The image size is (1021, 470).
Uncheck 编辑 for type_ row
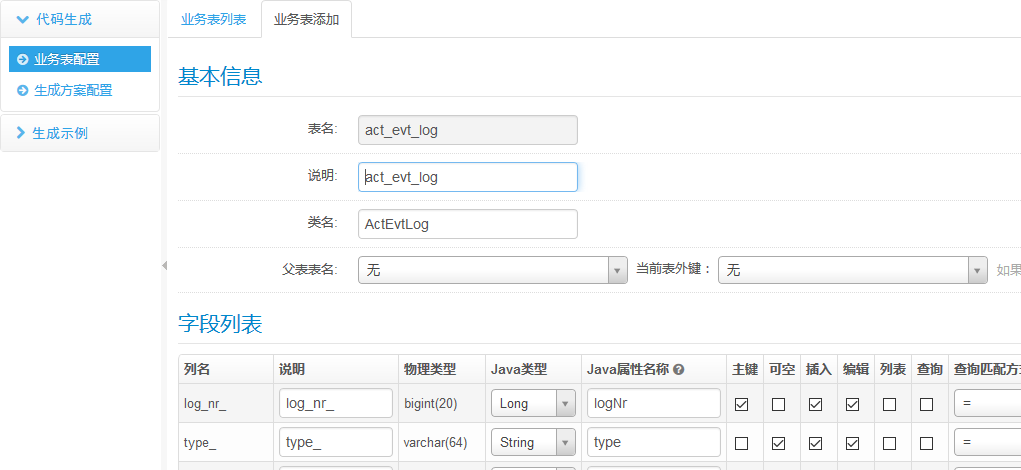[x=852, y=443]
